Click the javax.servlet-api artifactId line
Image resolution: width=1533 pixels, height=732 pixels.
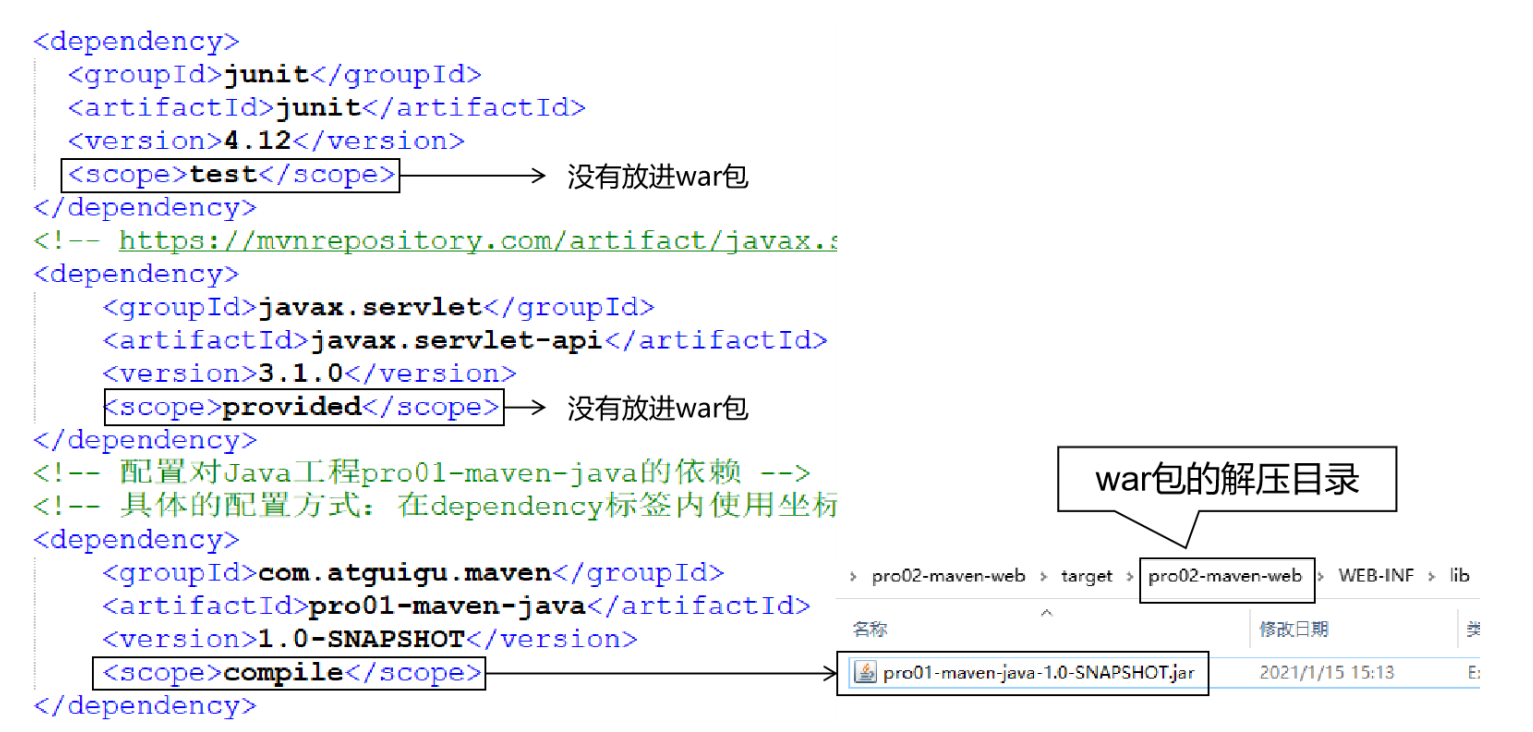coord(465,340)
